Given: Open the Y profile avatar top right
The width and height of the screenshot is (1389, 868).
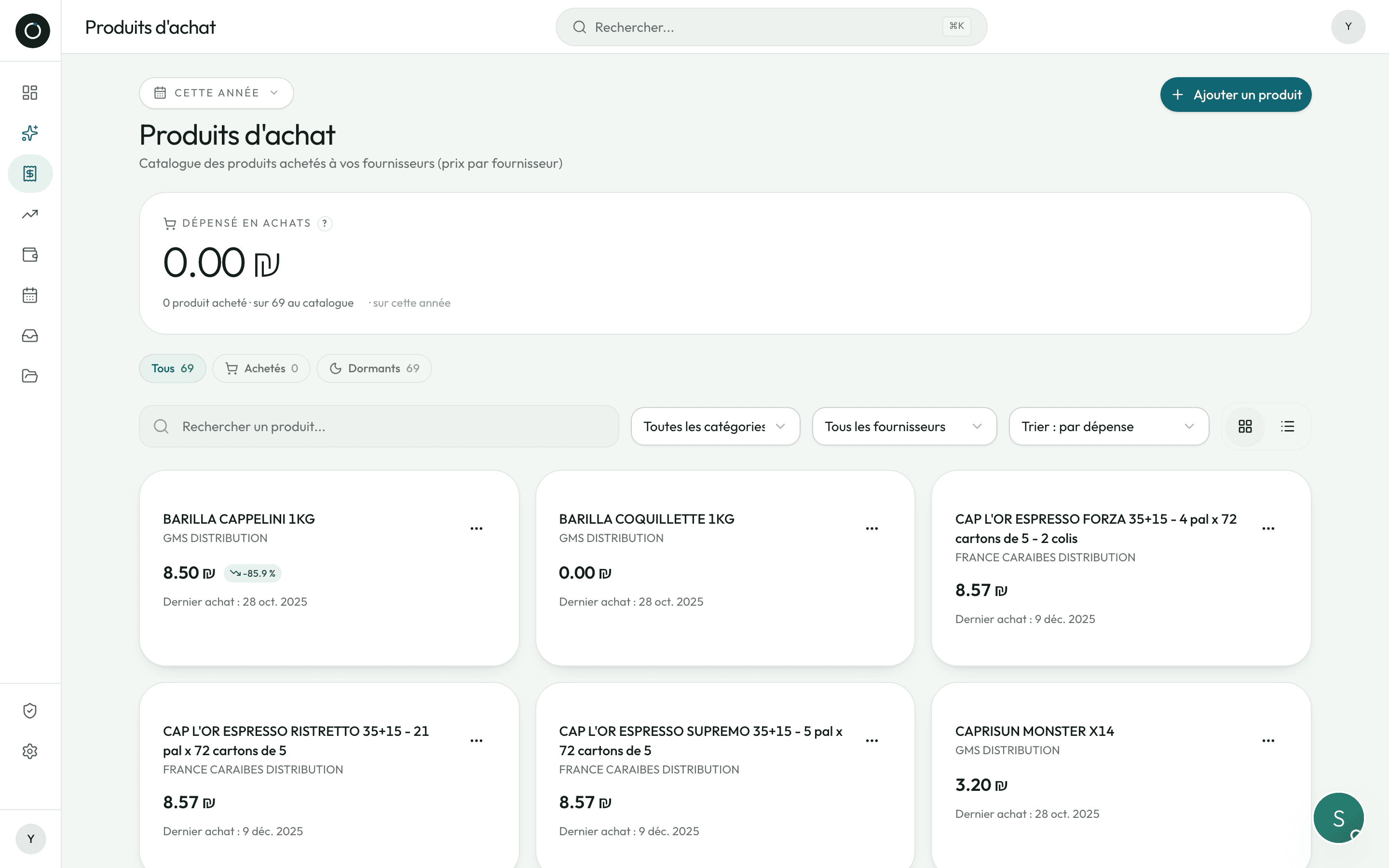Looking at the screenshot, I should pyautogui.click(x=1348, y=27).
